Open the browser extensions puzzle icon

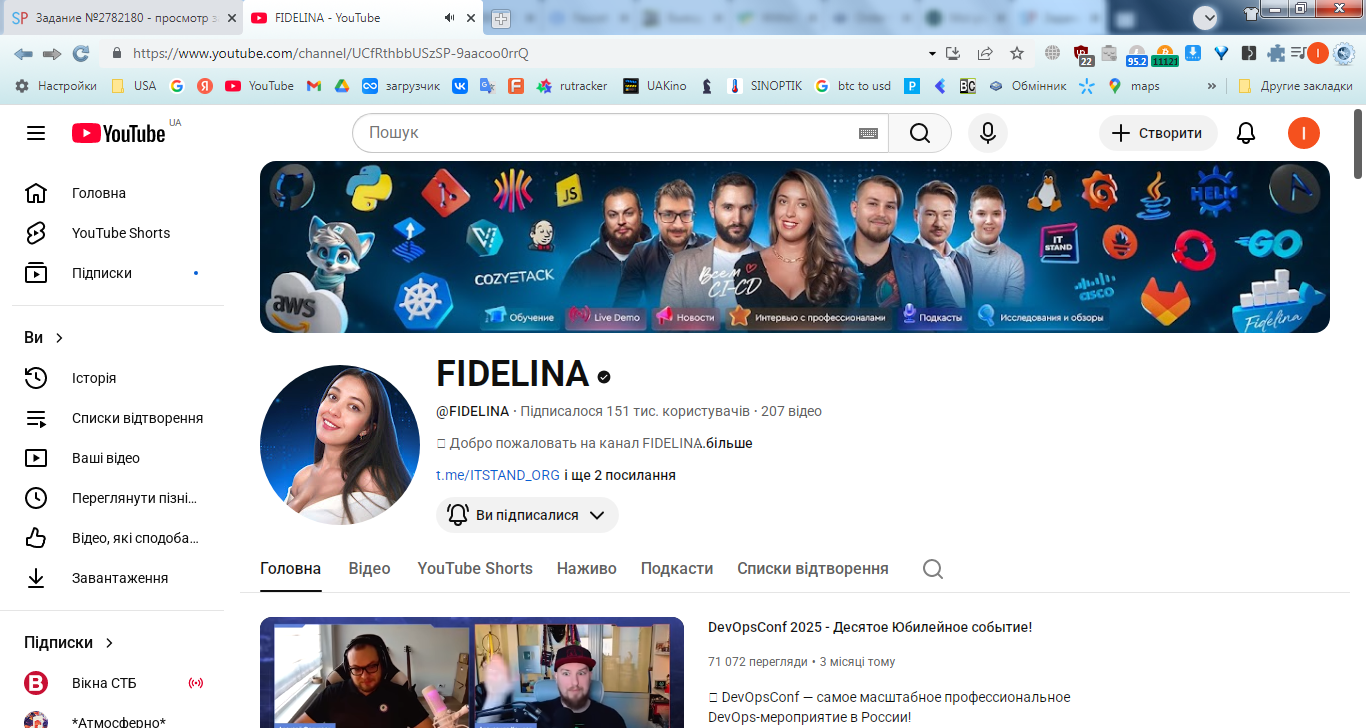[x=1276, y=53]
